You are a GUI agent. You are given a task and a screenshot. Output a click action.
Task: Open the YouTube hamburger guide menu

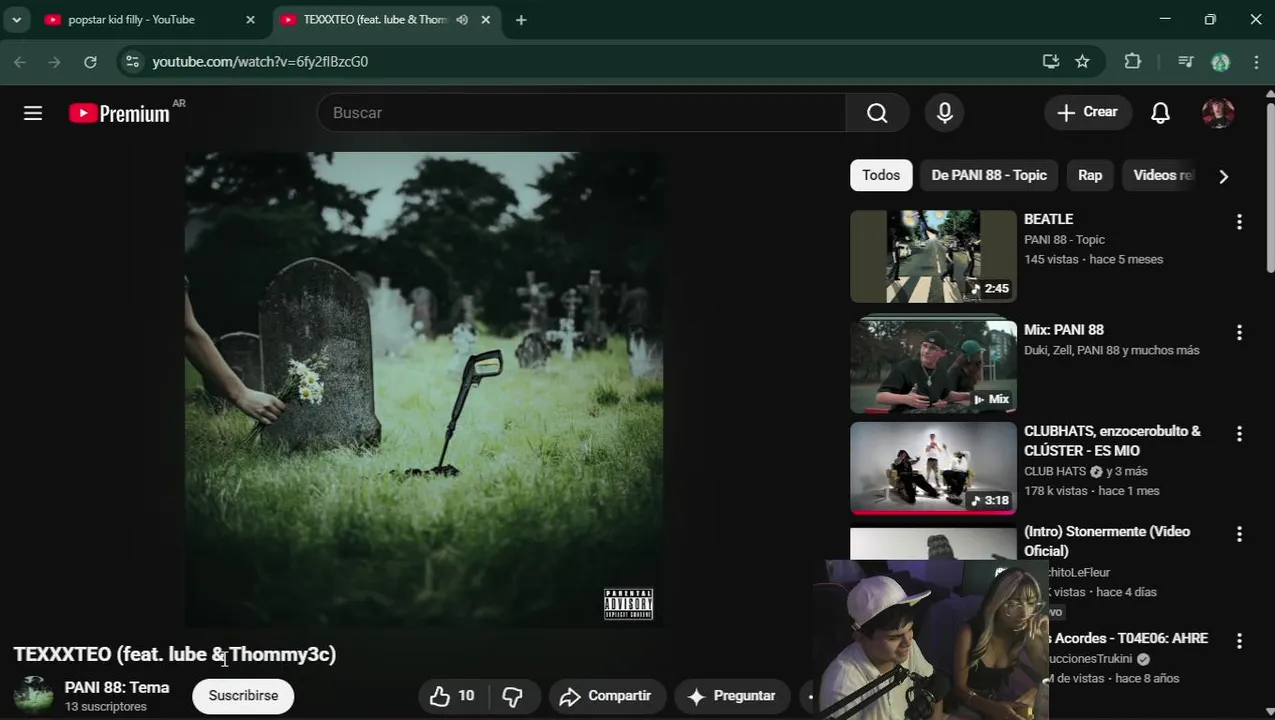click(x=33, y=113)
